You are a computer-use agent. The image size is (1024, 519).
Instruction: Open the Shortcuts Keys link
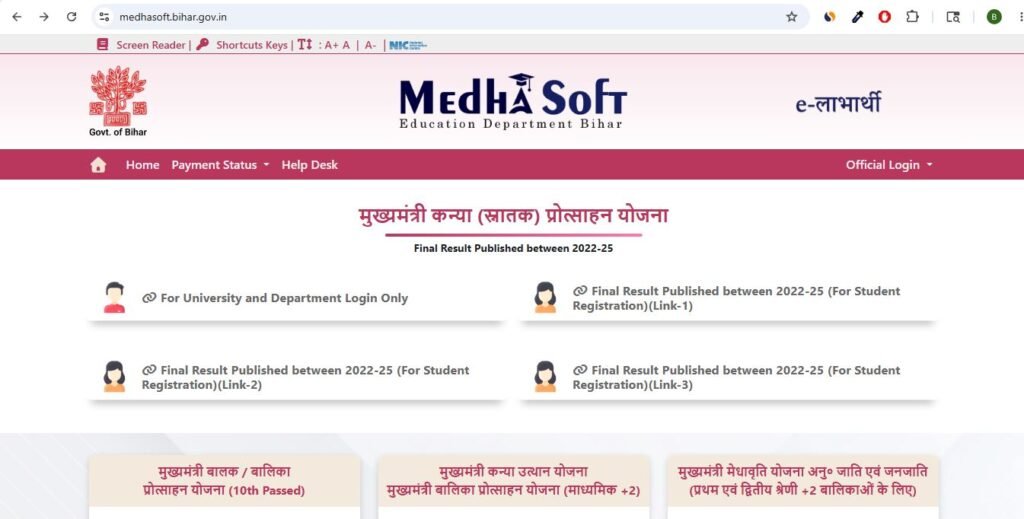(x=251, y=45)
